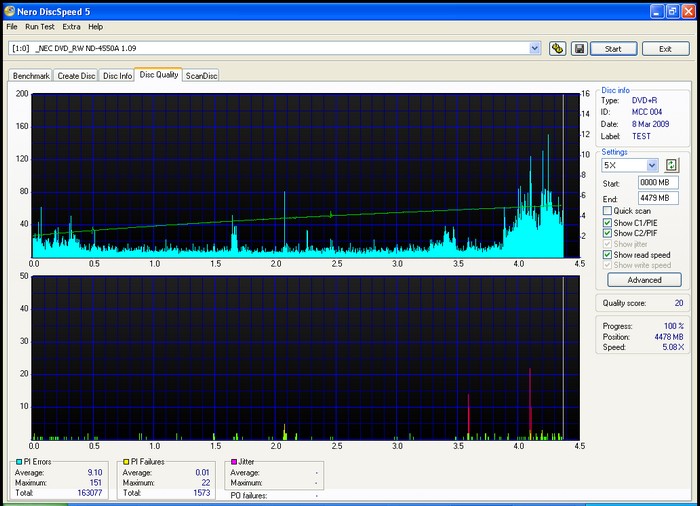This screenshot has height=506, width=700.
Task: Click the copy results to clipboard icon
Action: (x=558, y=48)
